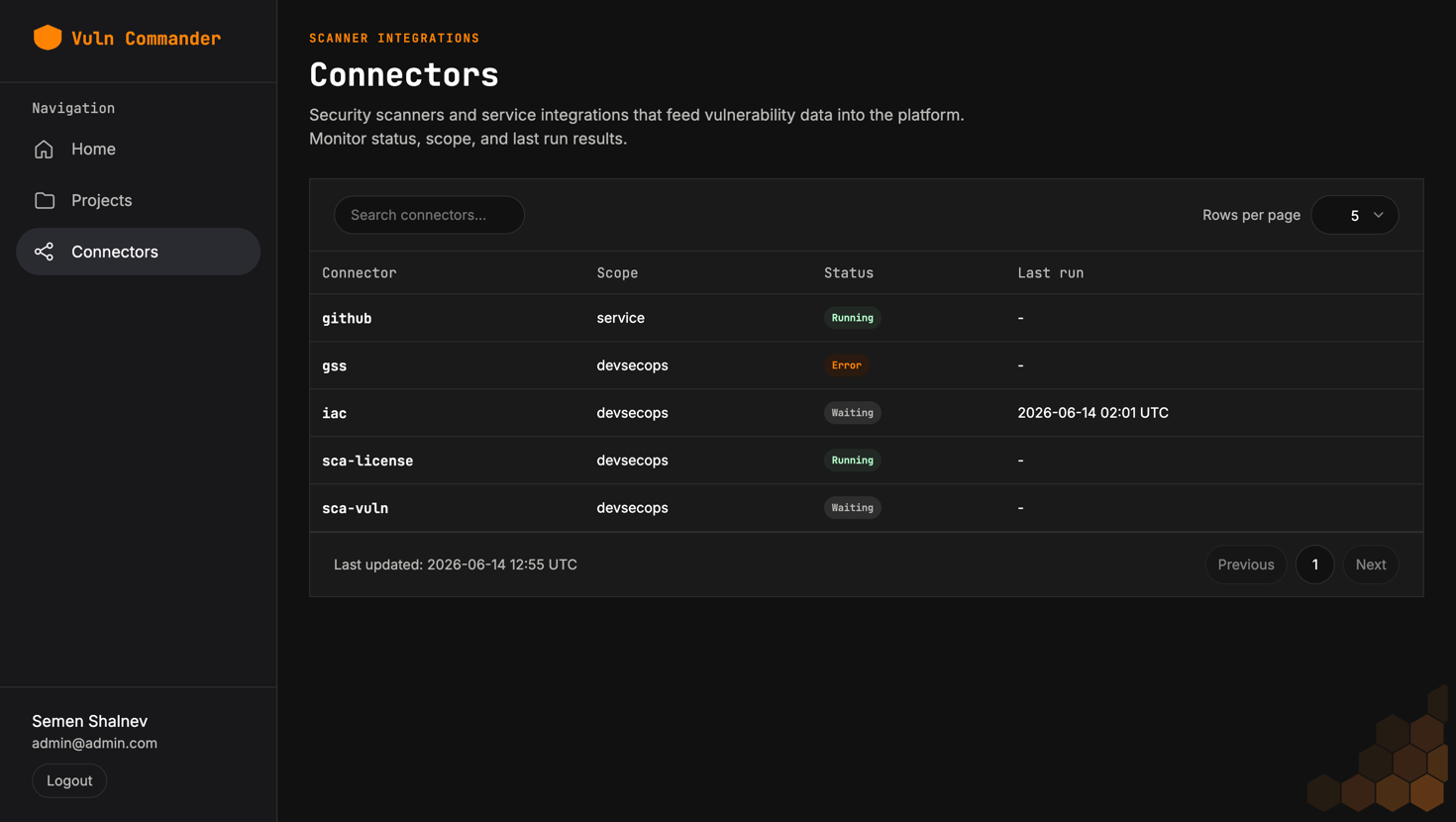Screen dimensions: 1456x822
Task: Sort by Status column header
Action: coord(849,272)
